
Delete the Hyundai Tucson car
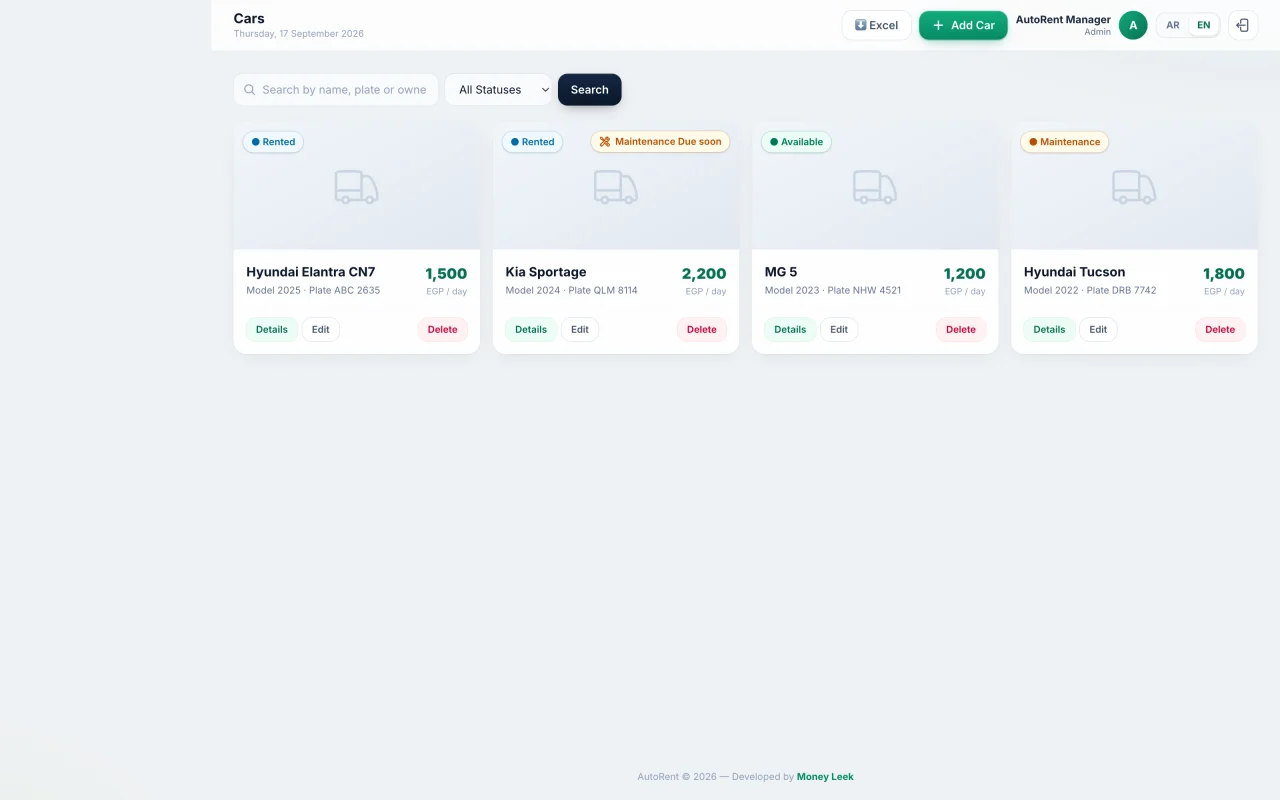[1220, 330]
